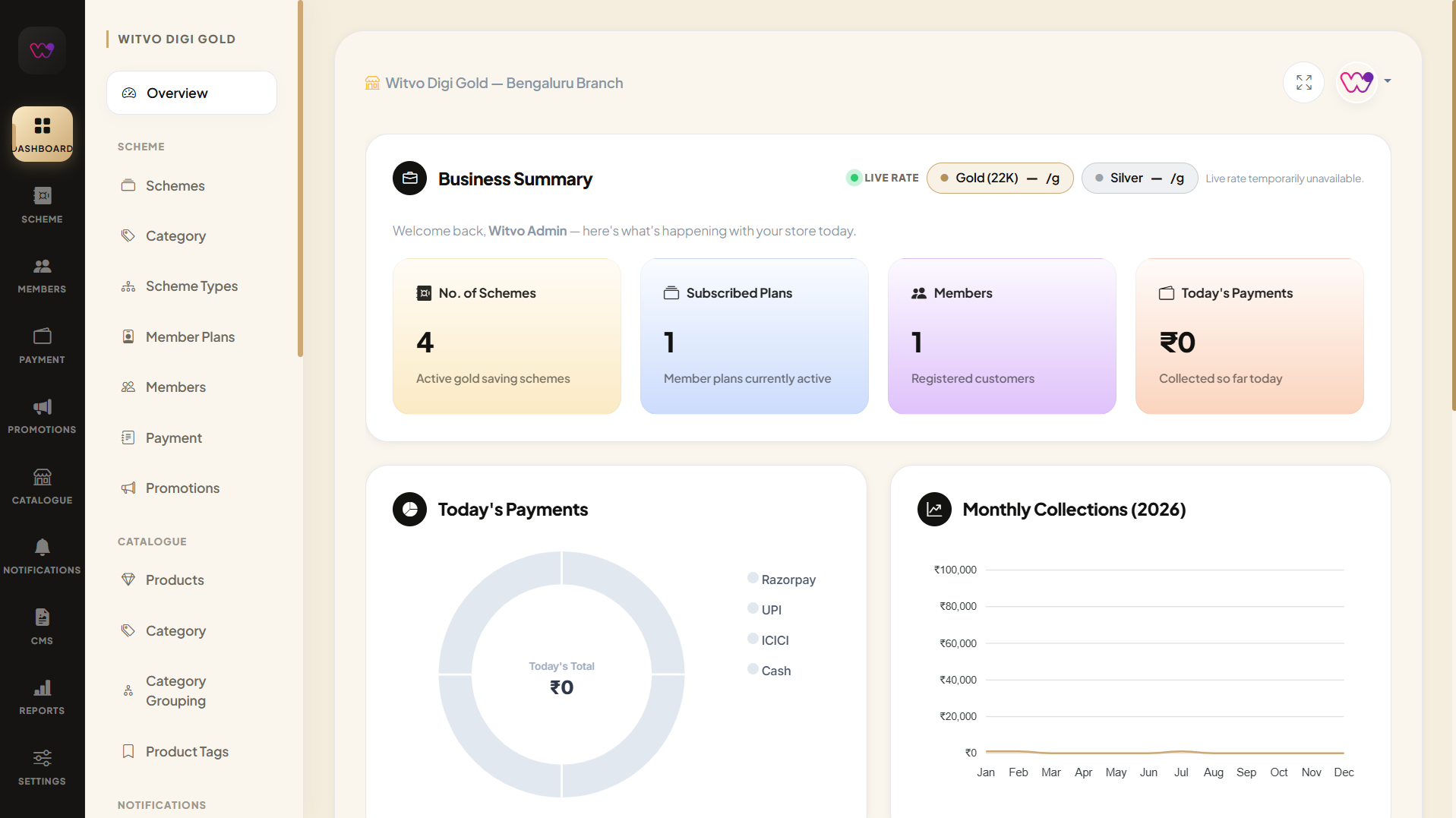Click the ₹100,000 axis label
The height and width of the screenshot is (818, 1456).
955,570
